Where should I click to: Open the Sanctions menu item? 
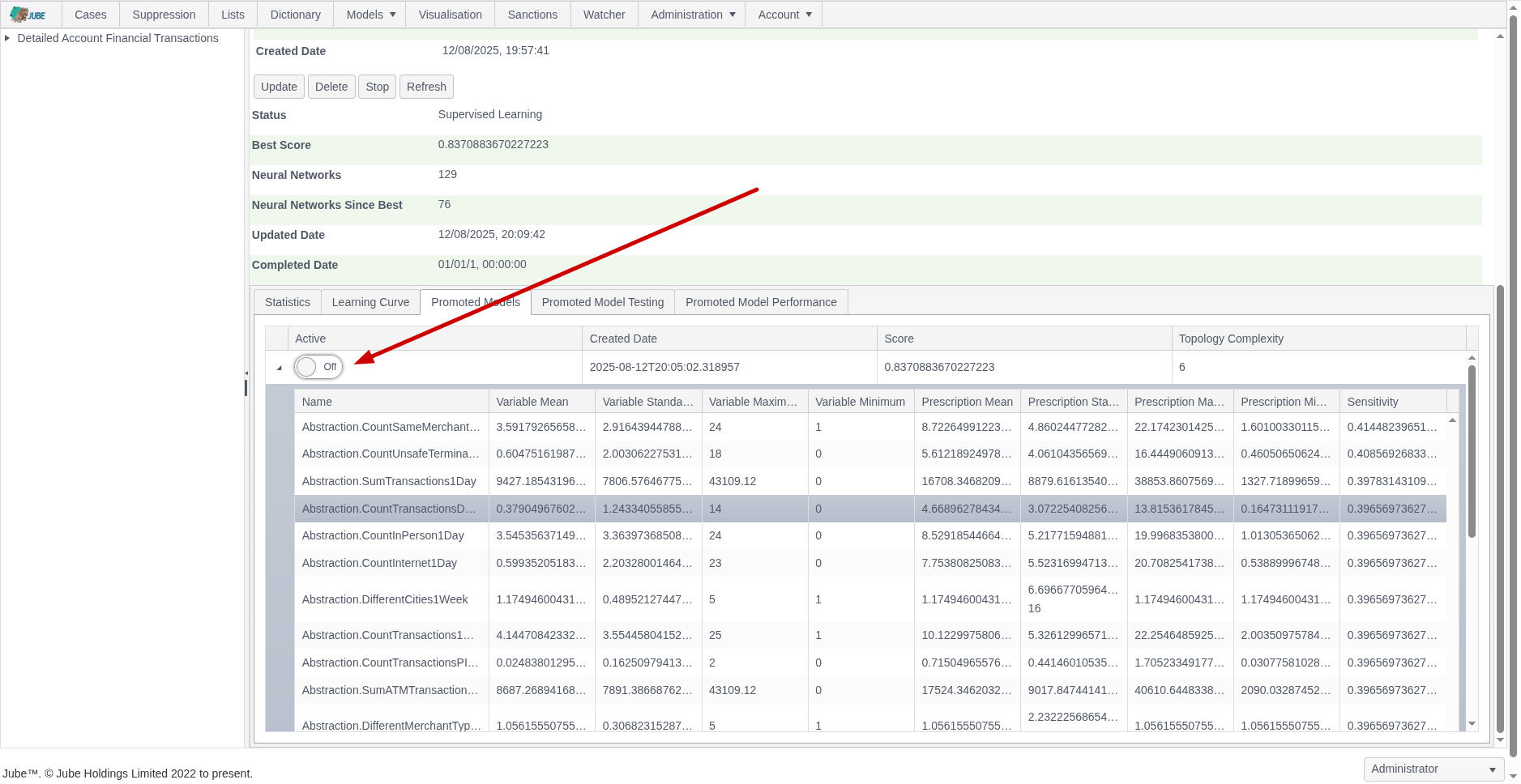532,15
